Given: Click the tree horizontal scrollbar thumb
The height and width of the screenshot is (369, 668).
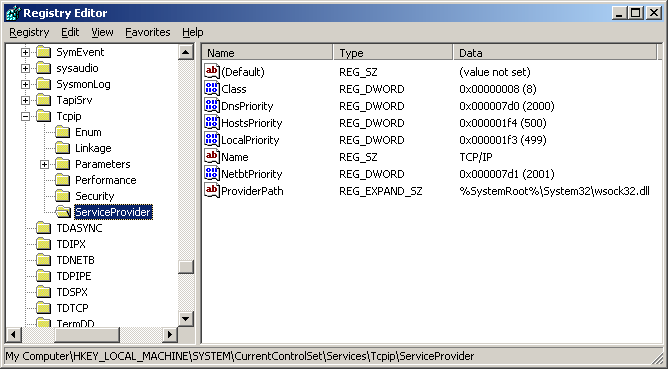Looking at the screenshot, I should click(x=87, y=334).
